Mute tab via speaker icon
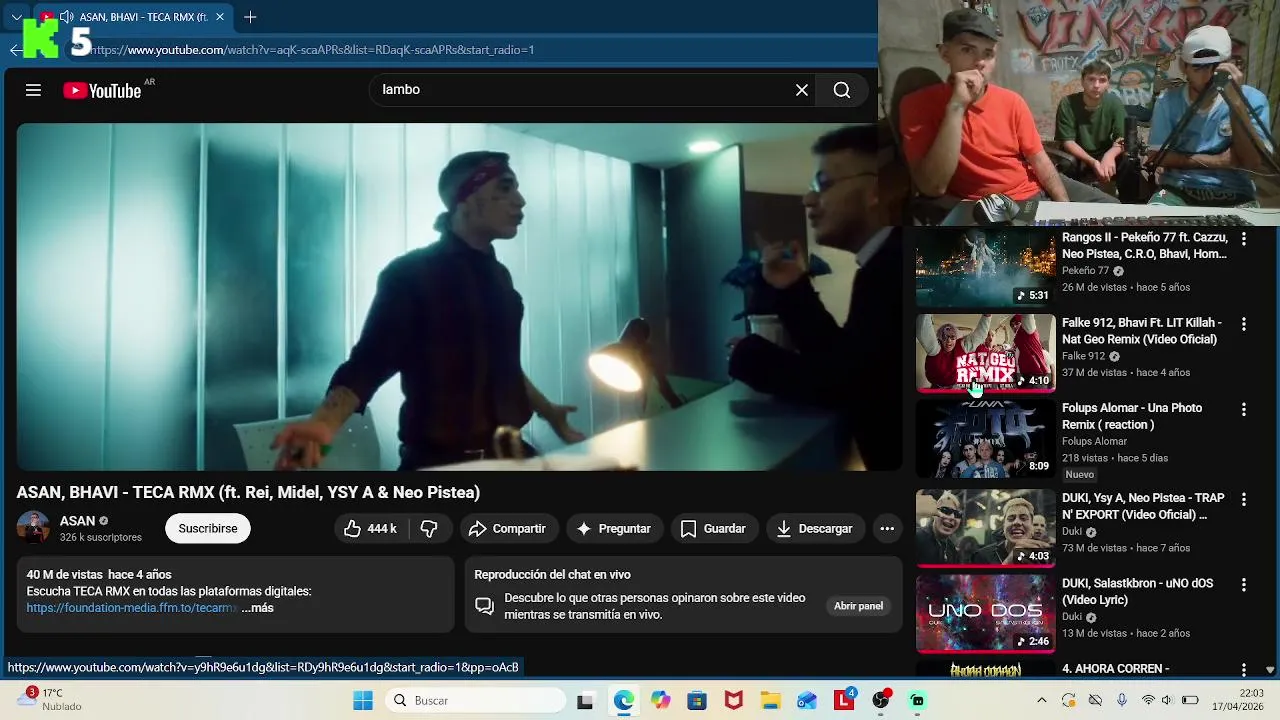 pyautogui.click(x=66, y=17)
